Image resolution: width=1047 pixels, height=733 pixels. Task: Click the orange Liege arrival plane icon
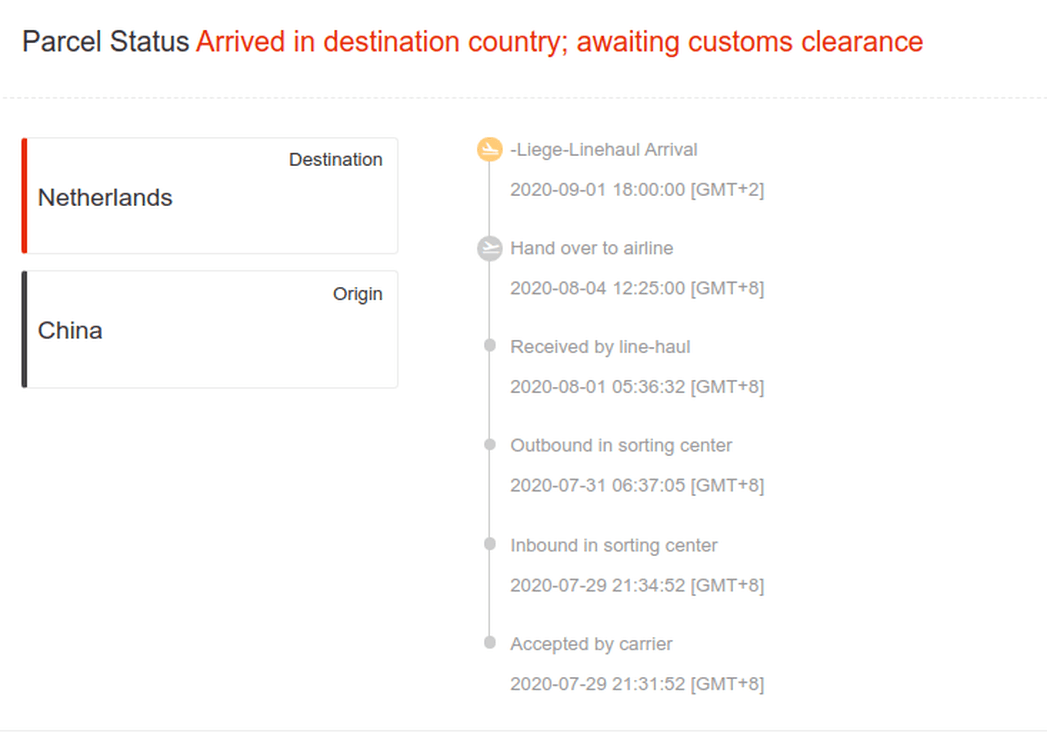point(489,150)
